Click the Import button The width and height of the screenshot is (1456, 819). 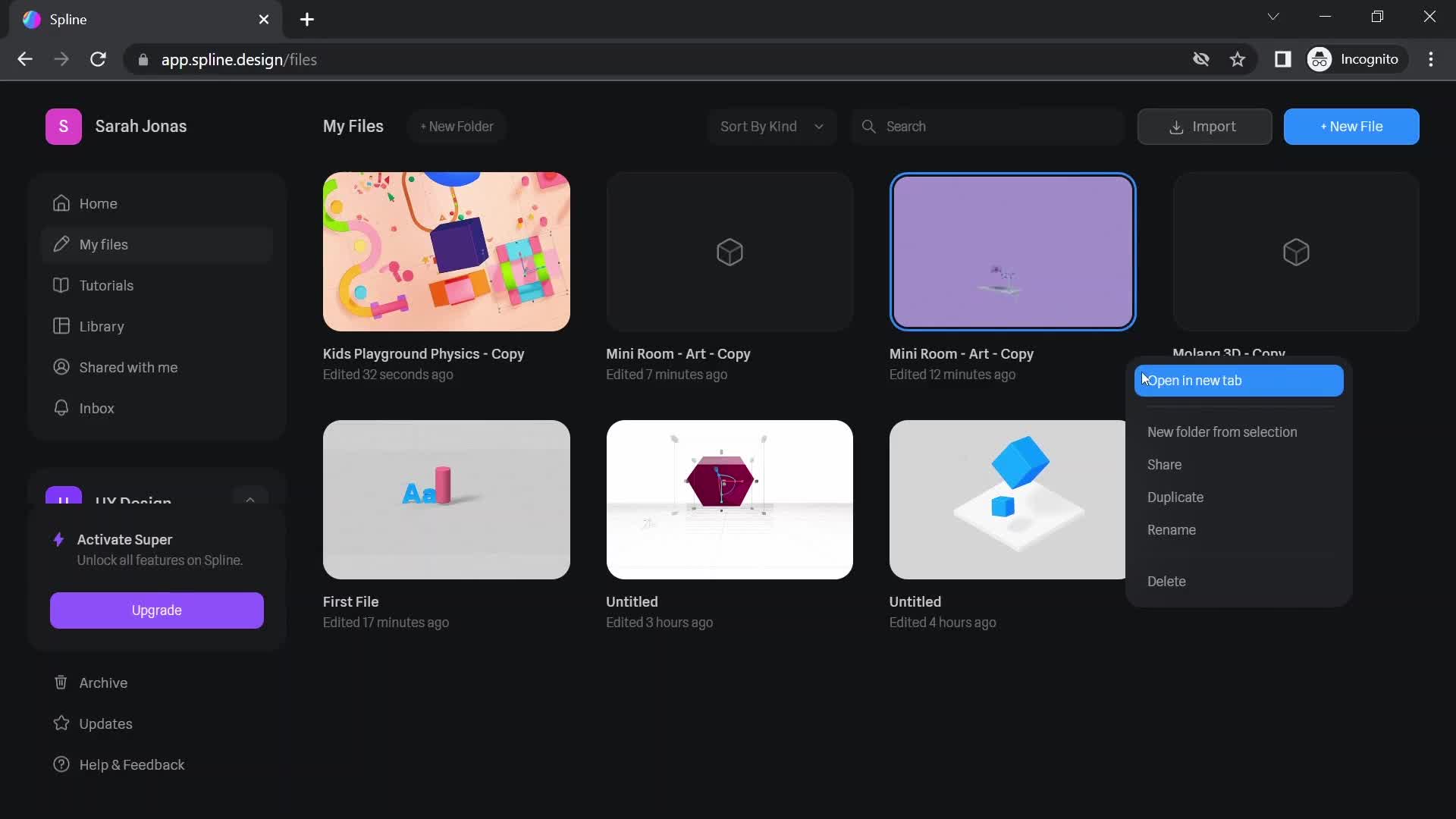coord(1203,126)
